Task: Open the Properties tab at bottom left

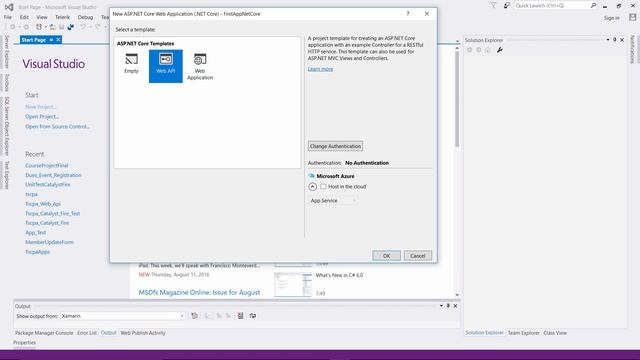Action: pos(24,342)
